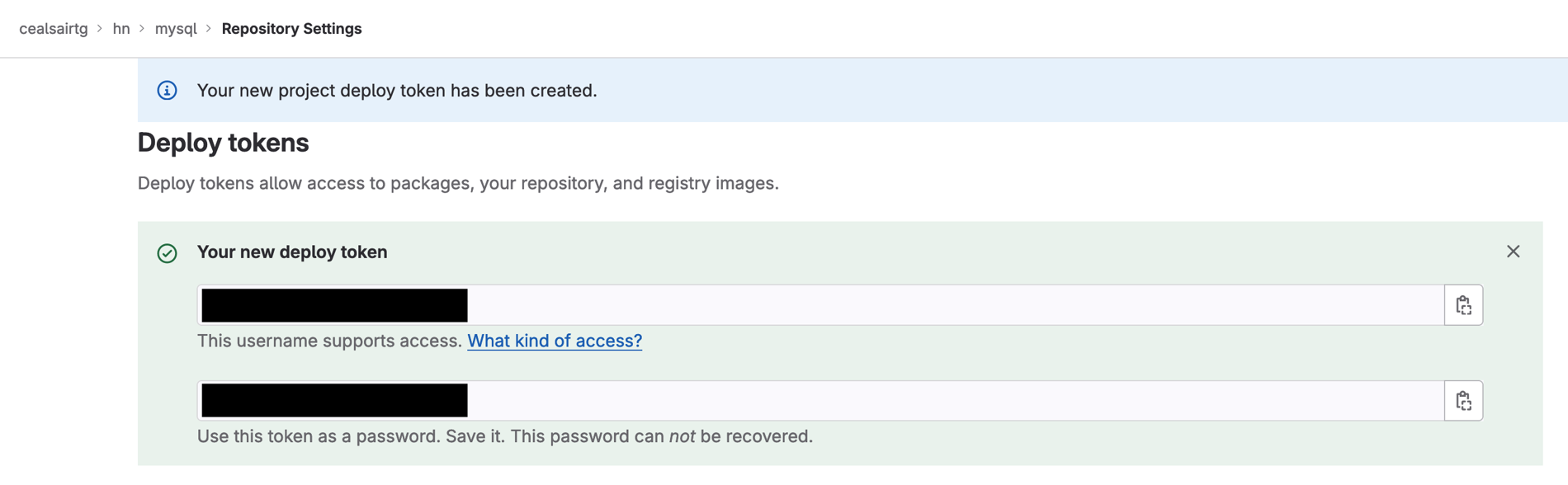This screenshot has width=1568, height=485.
Task: Open the hn group from the breadcrumb
Action: pyautogui.click(x=121, y=28)
